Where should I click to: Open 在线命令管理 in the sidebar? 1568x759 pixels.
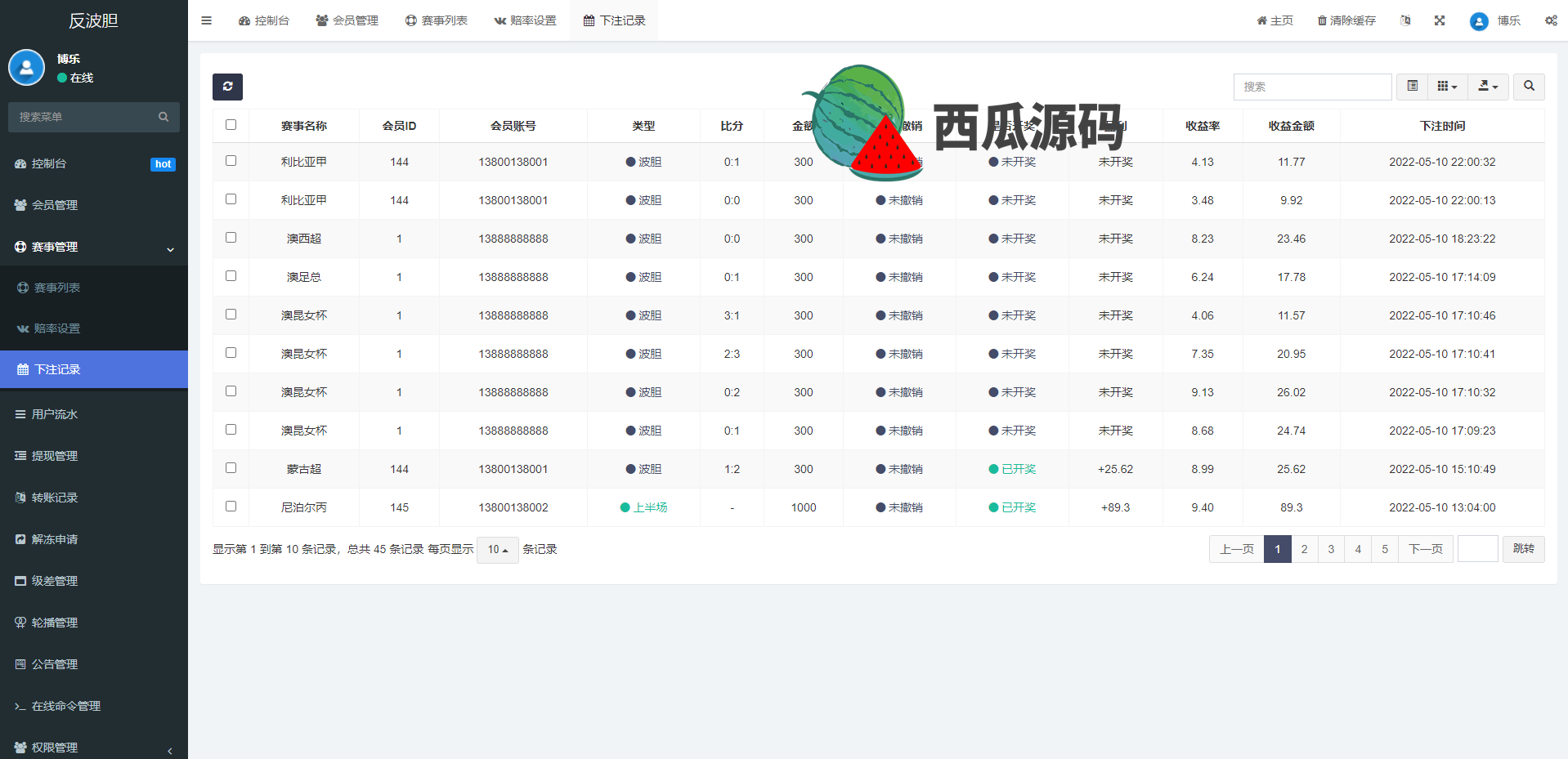[94, 706]
